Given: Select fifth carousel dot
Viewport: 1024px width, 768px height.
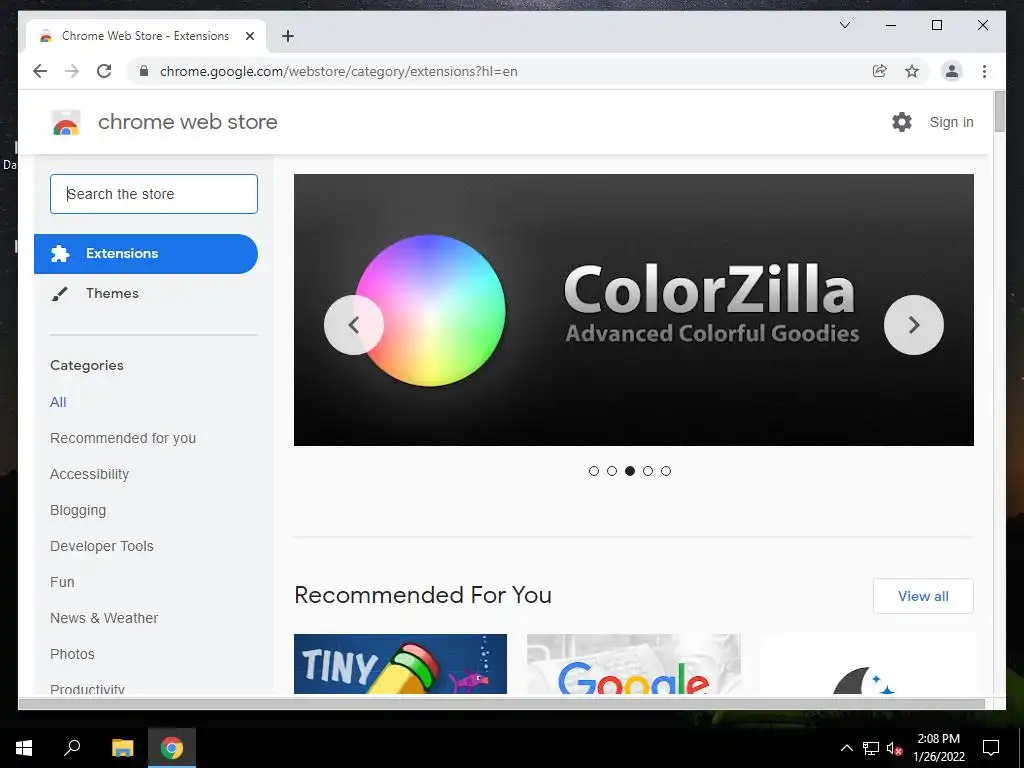Looking at the screenshot, I should click(665, 471).
